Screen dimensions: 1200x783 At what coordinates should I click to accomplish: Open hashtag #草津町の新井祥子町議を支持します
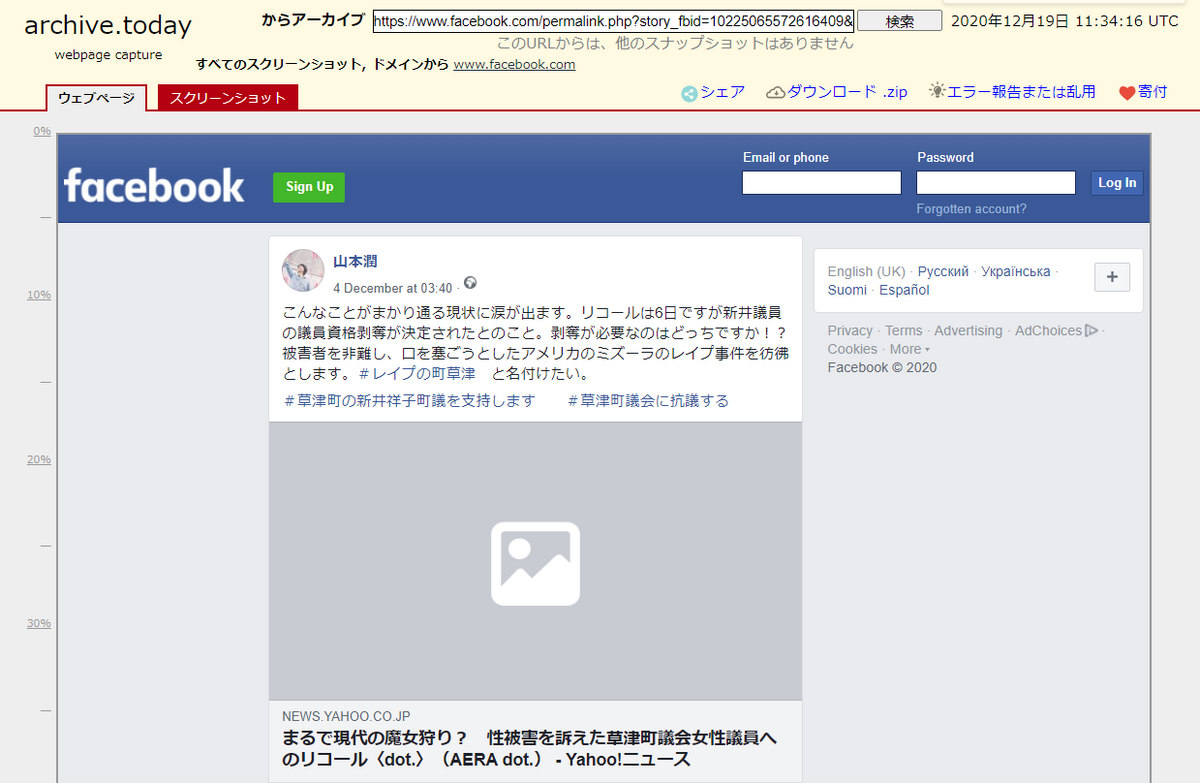pos(410,400)
